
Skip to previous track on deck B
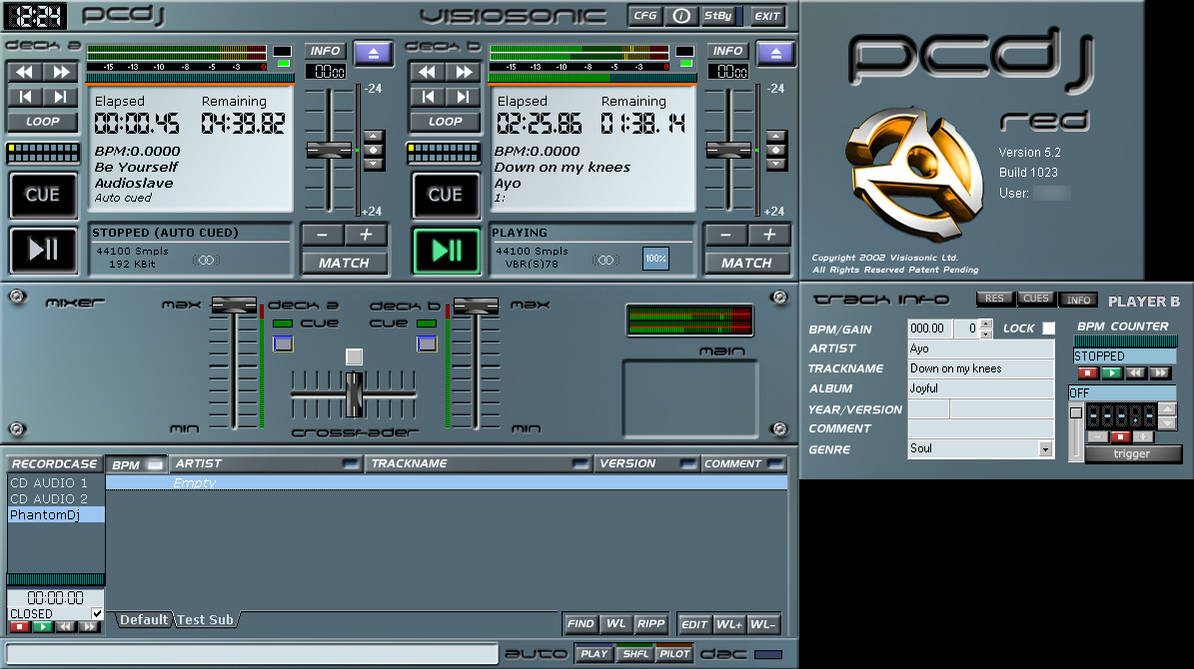[428, 97]
